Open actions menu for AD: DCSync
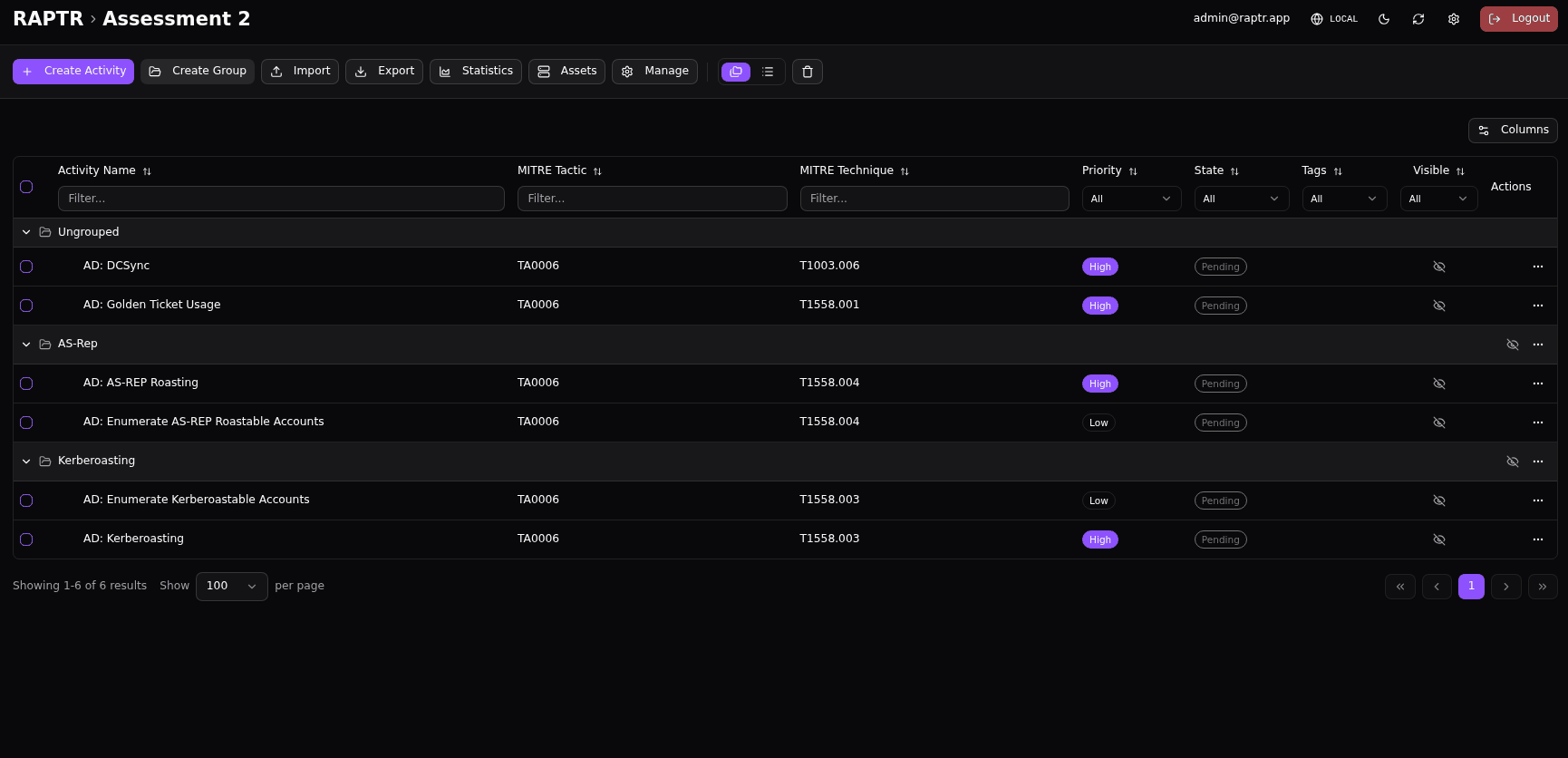1568x758 pixels. pyautogui.click(x=1537, y=267)
